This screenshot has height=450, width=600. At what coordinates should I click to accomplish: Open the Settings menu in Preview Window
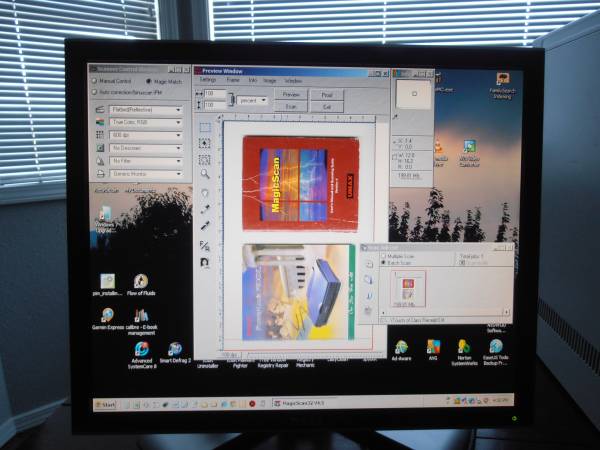(207, 80)
